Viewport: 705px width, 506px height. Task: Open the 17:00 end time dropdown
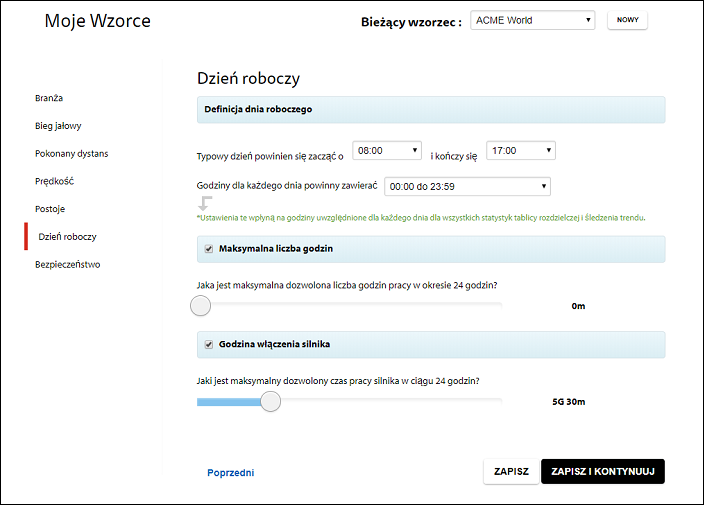coord(521,151)
